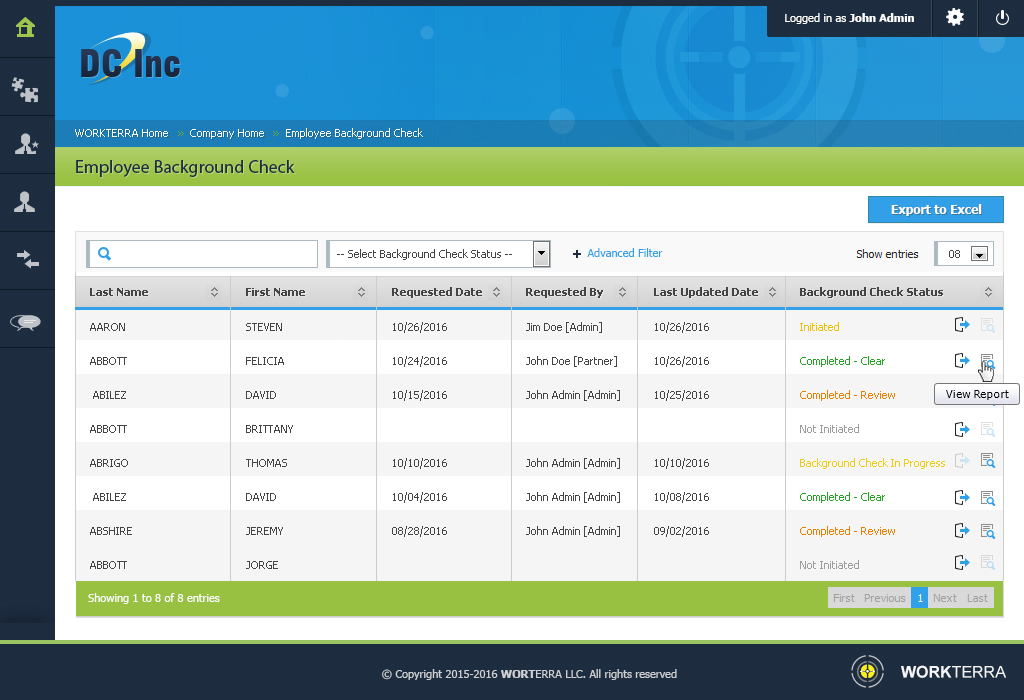The image size is (1024, 700).
Task: Click First pagination button
Action: point(843,598)
